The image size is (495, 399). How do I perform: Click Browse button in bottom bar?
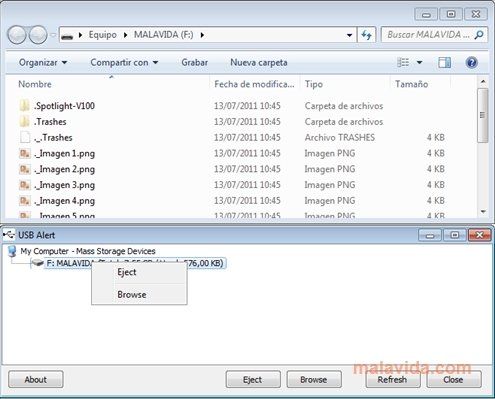314,379
